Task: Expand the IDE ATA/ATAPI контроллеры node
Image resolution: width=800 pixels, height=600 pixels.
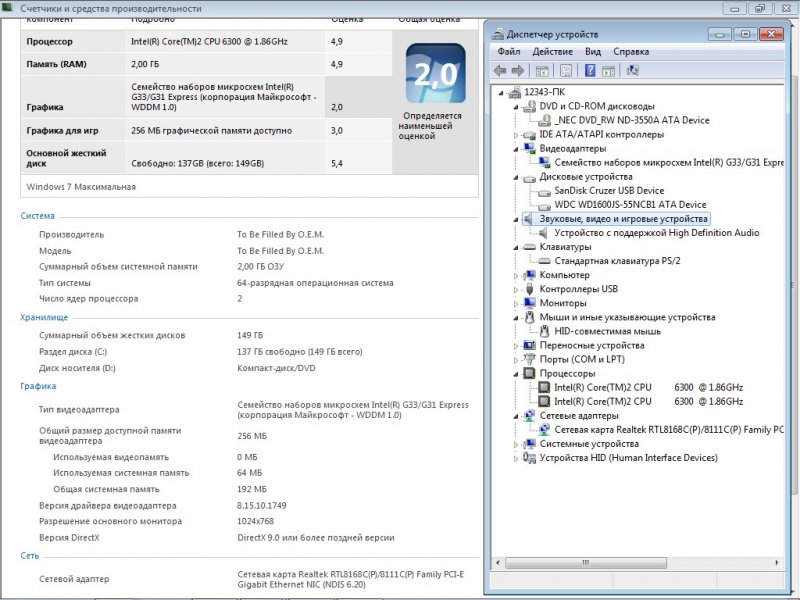Action: pos(517,135)
